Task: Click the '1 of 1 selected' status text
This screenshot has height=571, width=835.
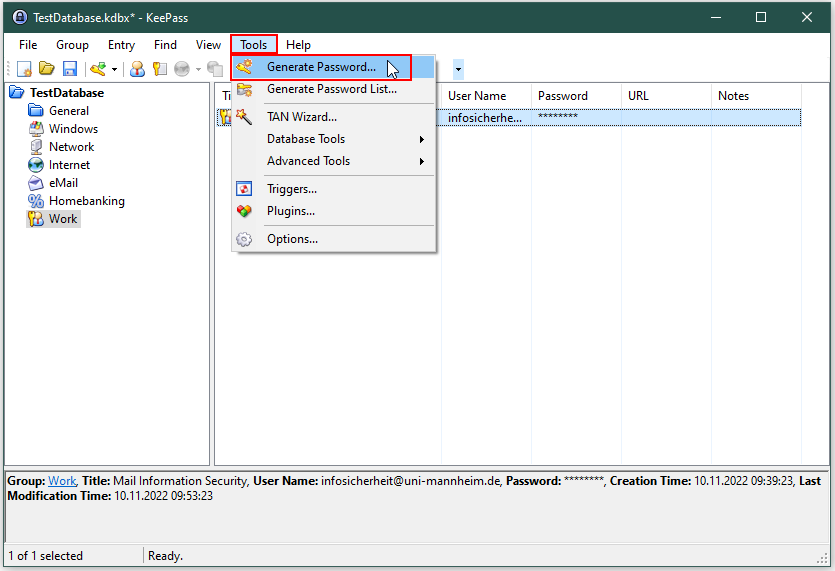Action: (46, 556)
